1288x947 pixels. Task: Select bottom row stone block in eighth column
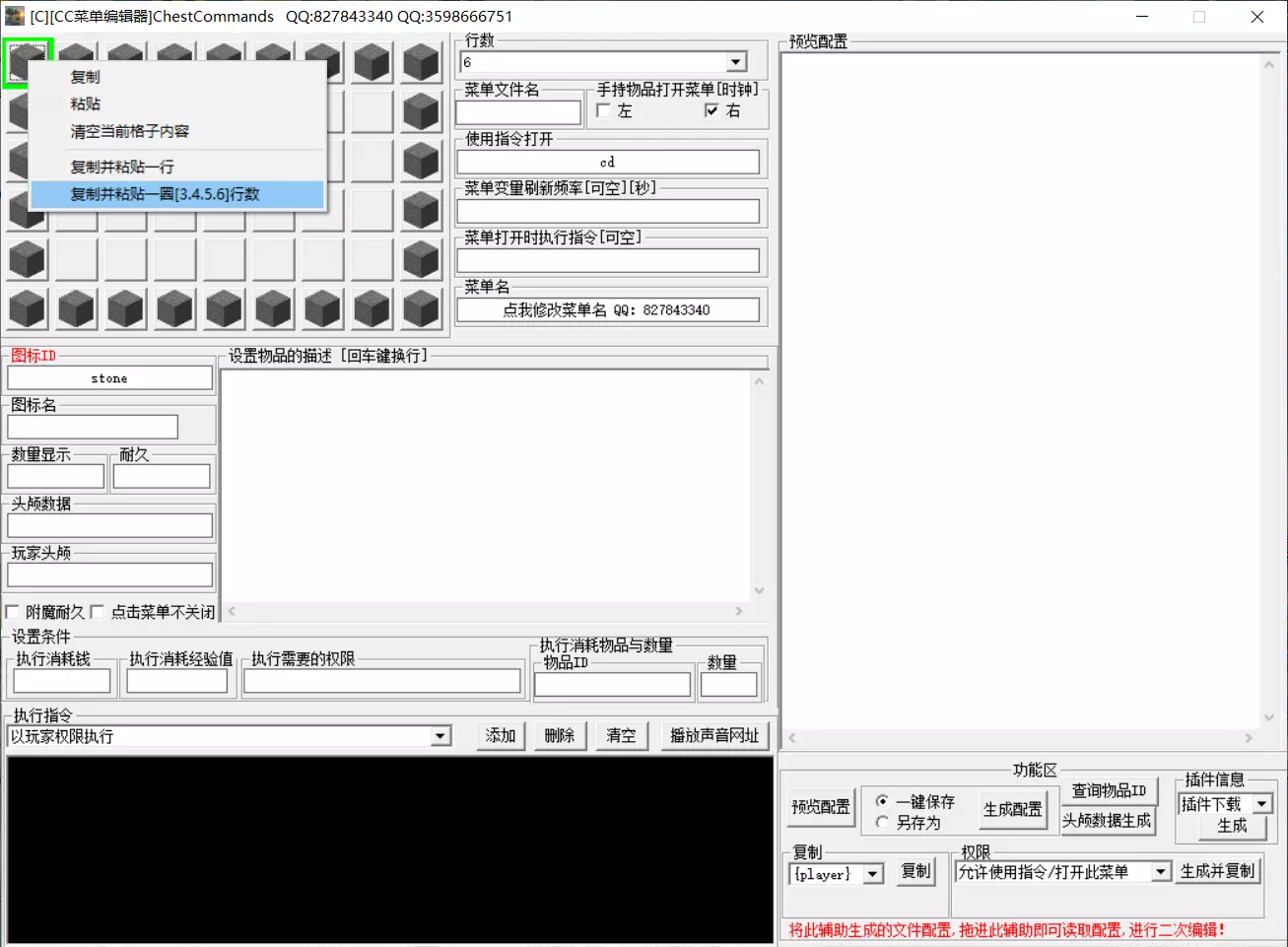click(372, 309)
